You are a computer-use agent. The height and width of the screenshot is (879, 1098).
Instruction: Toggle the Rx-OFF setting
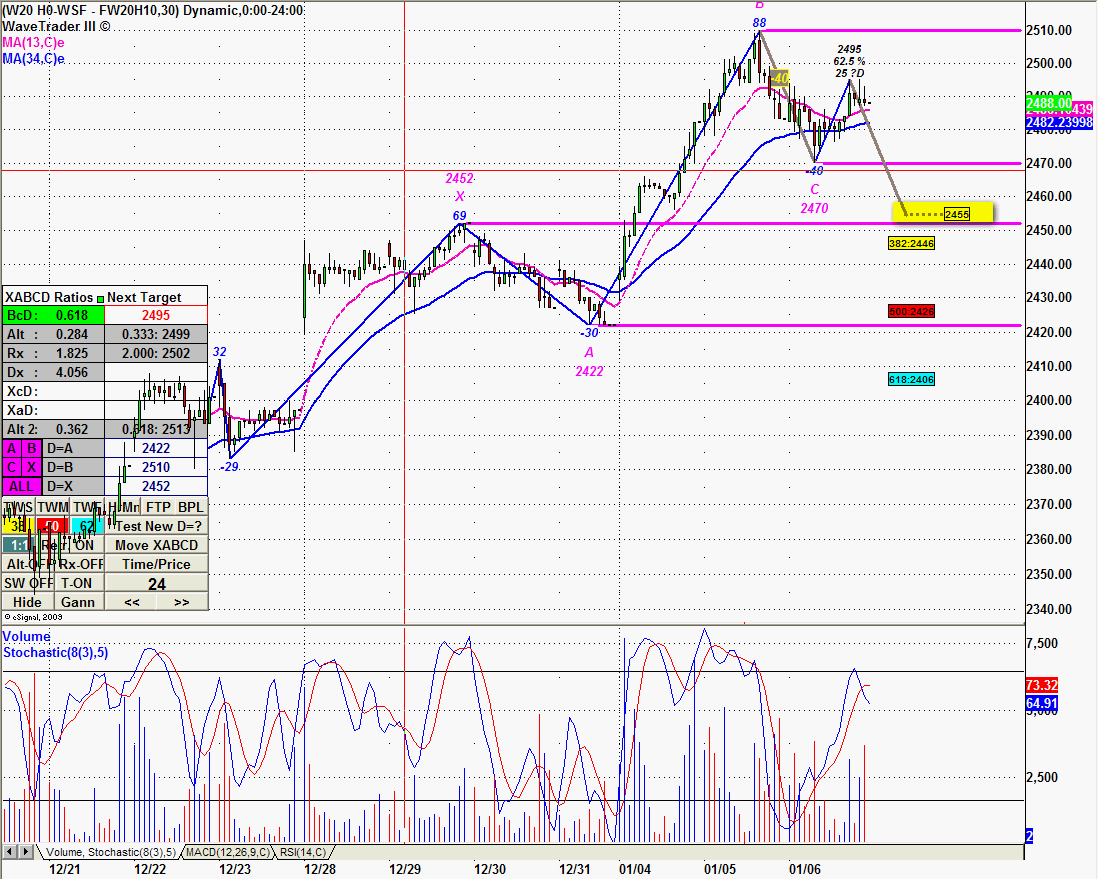click(x=80, y=564)
